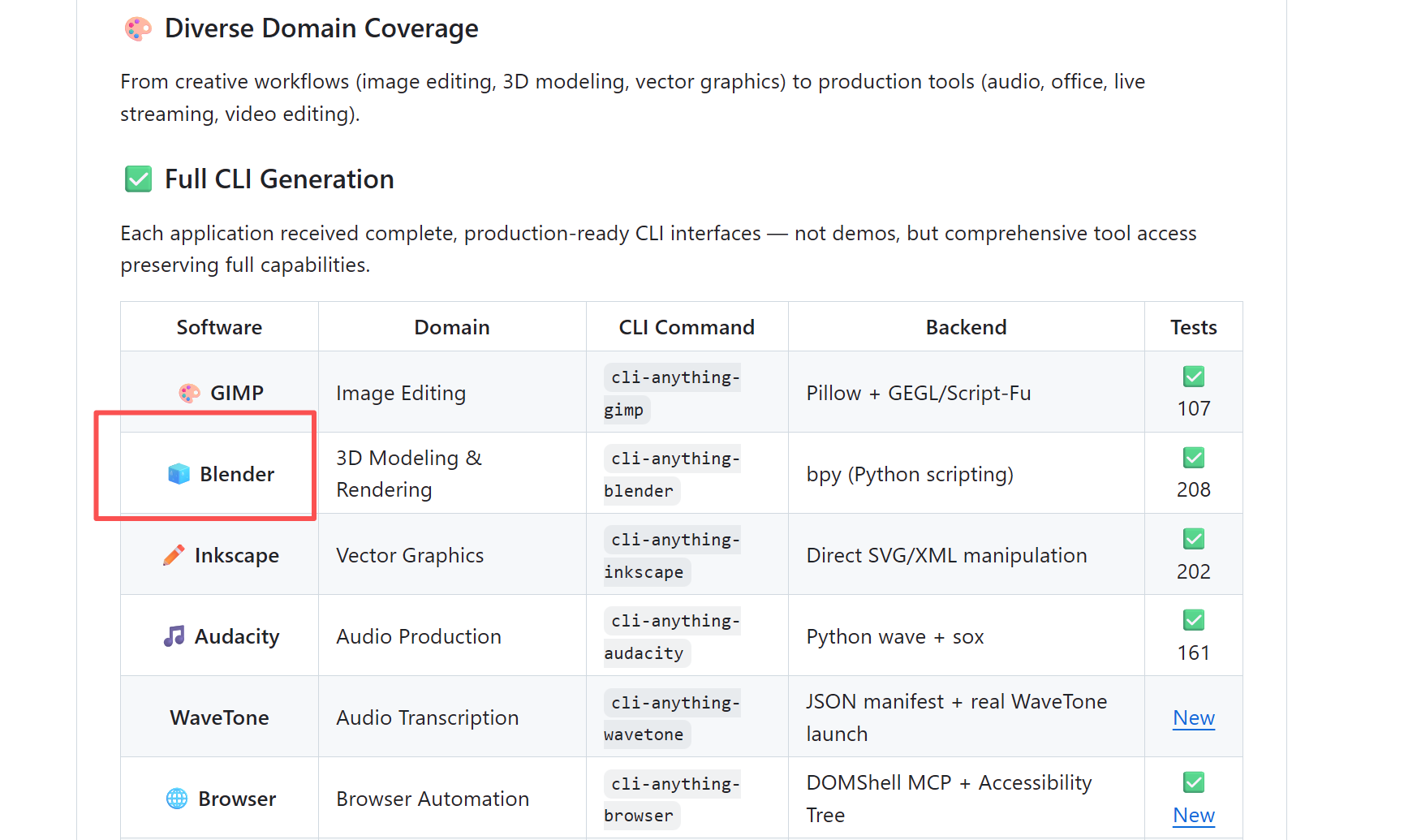The width and height of the screenshot is (1417, 840).
Task: Click the Tests column header
Action: coord(1194,327)
